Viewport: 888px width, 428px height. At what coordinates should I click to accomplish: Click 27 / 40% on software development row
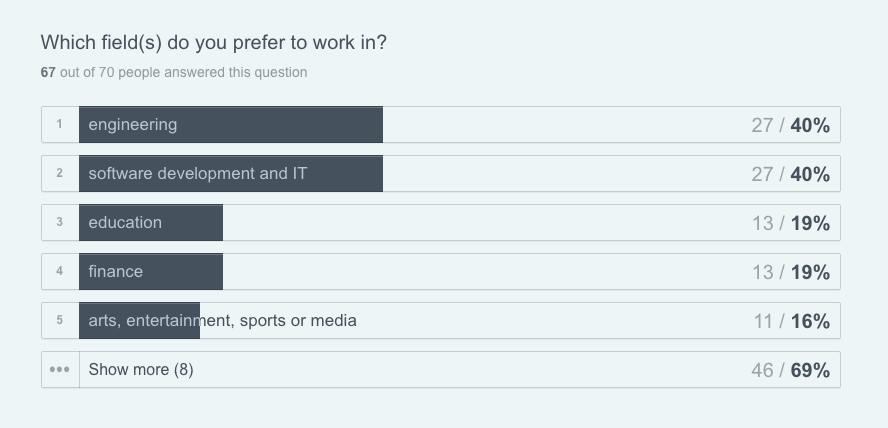tap(791, 174)
